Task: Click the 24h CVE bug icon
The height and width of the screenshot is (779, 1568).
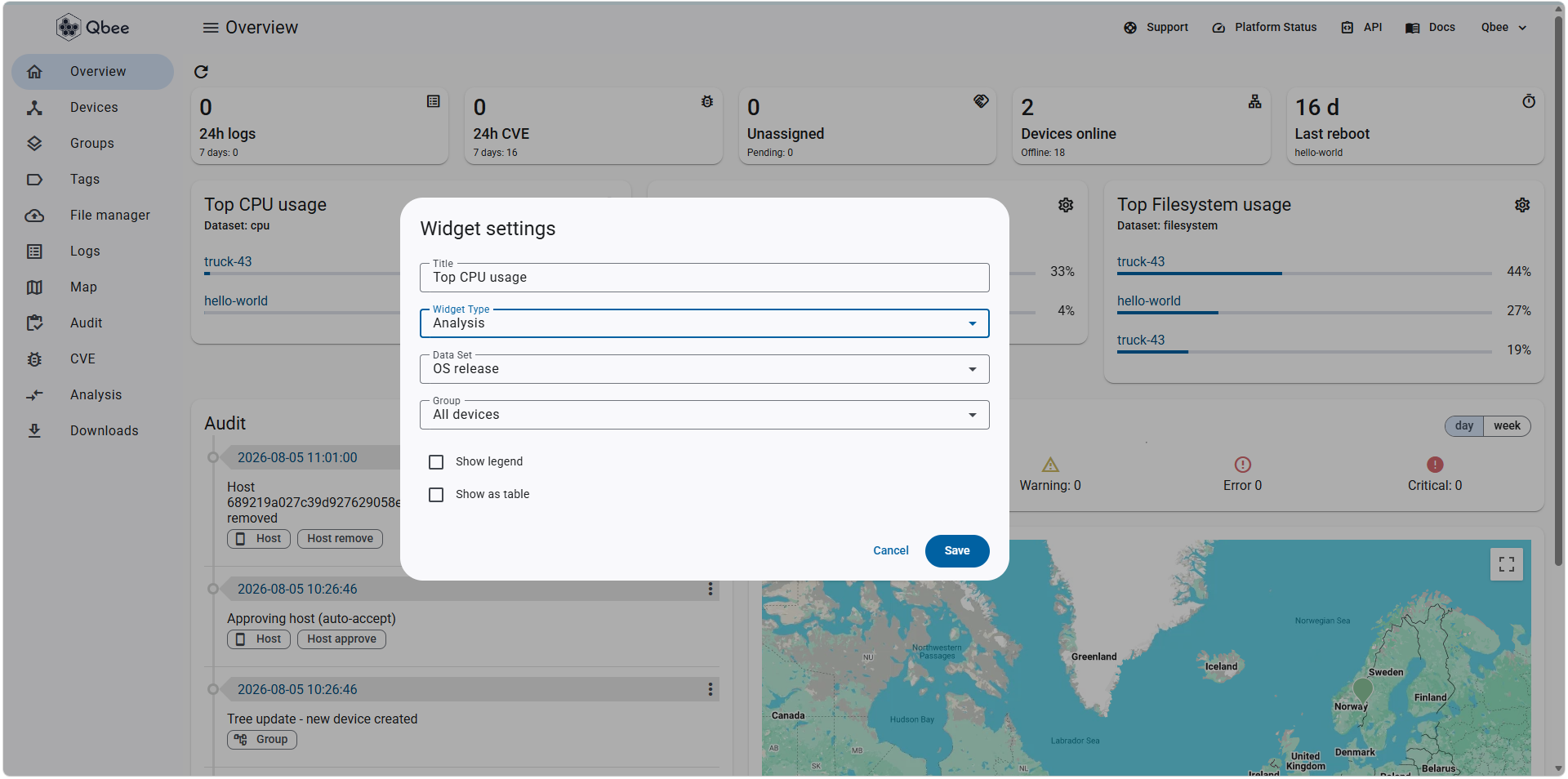Action: (x=707, y=101)
